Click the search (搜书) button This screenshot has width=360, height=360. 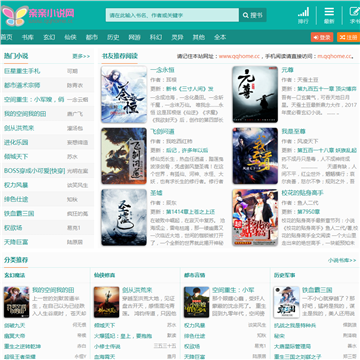click(x=253, y=15)
